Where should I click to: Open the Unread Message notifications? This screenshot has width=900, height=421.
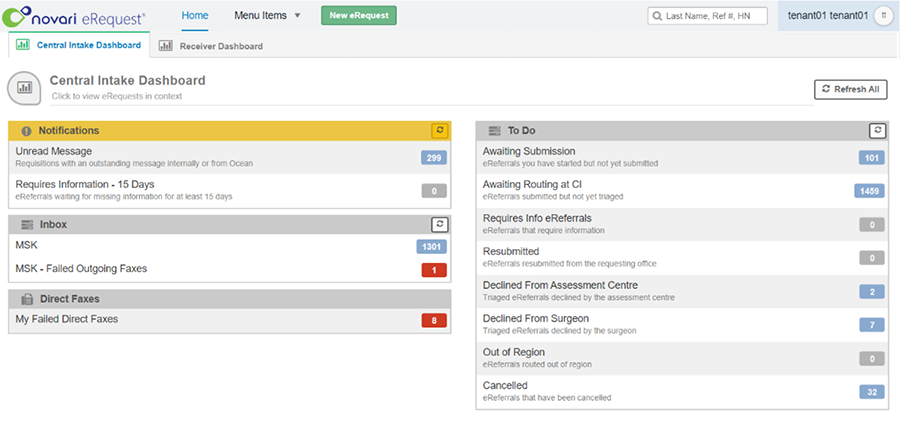(230, 157)
